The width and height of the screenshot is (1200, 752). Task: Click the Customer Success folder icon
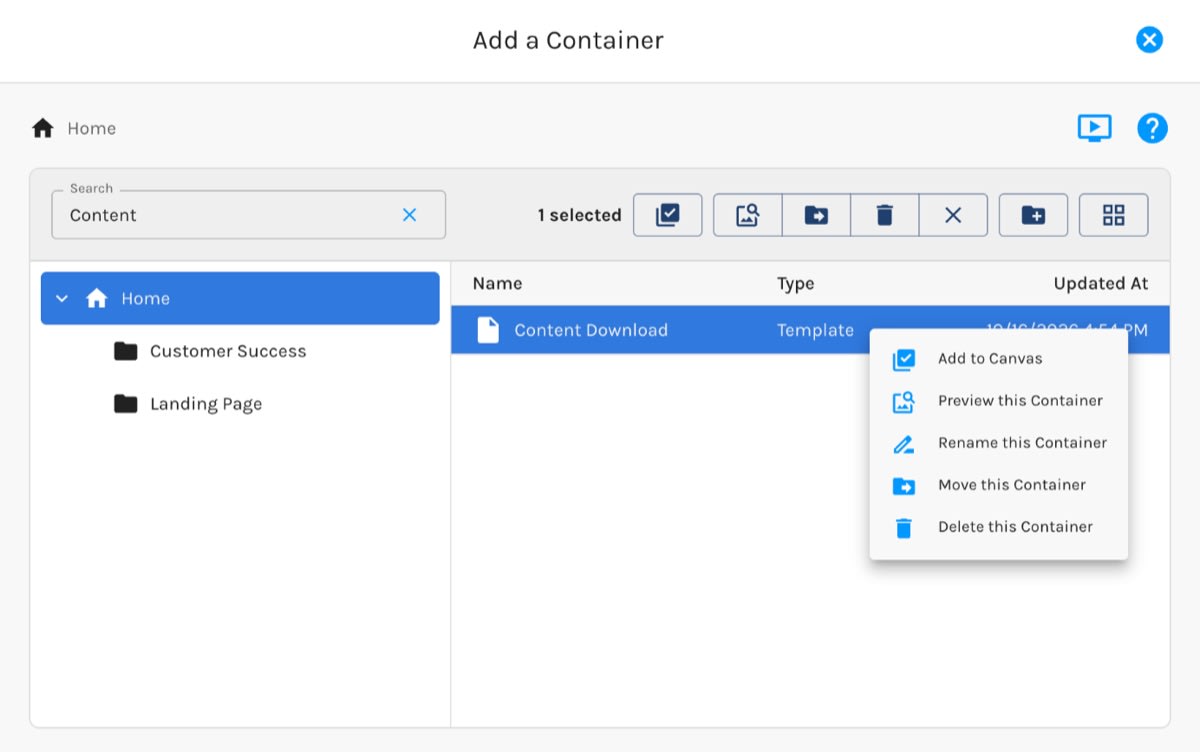click(x=126, y=351)
